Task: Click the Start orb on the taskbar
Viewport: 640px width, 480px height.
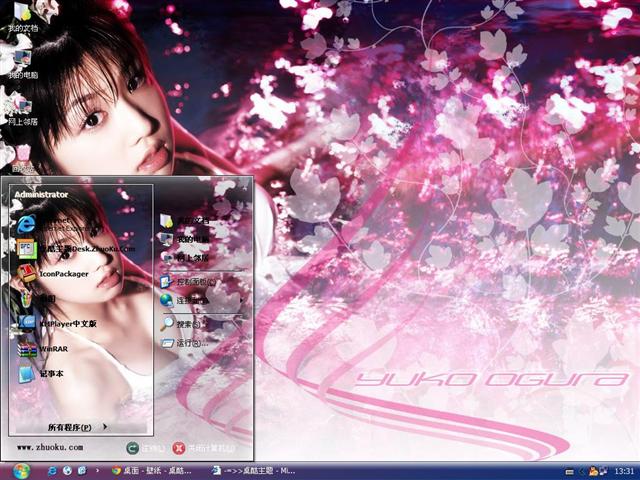Action: (x=22, y=469)
